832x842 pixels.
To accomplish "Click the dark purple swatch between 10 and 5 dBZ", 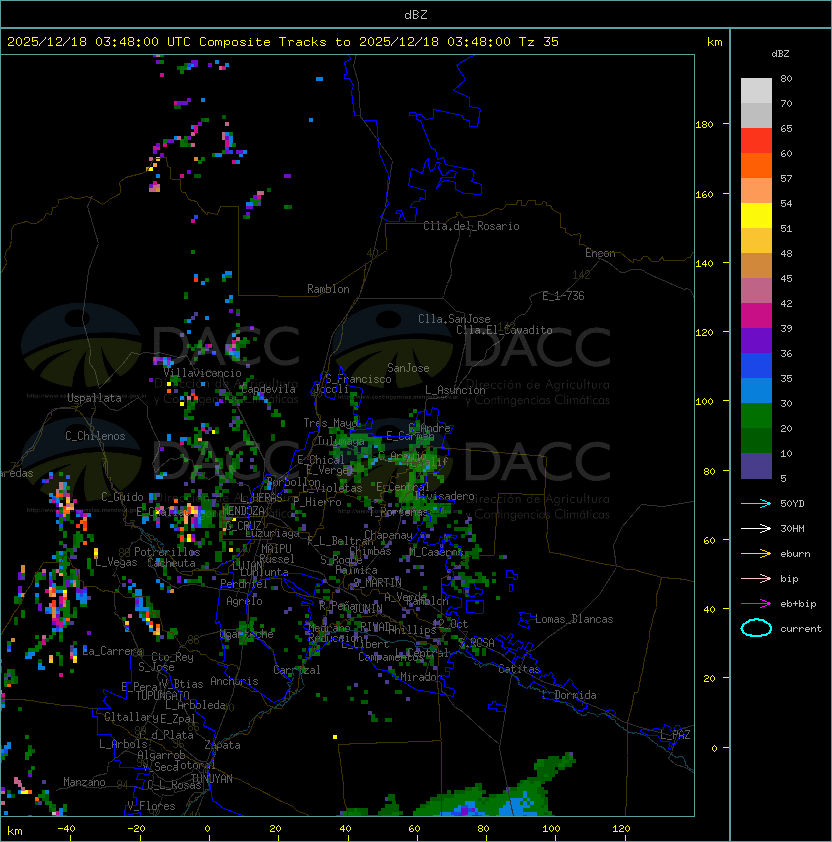I will [x=756, y=466].
